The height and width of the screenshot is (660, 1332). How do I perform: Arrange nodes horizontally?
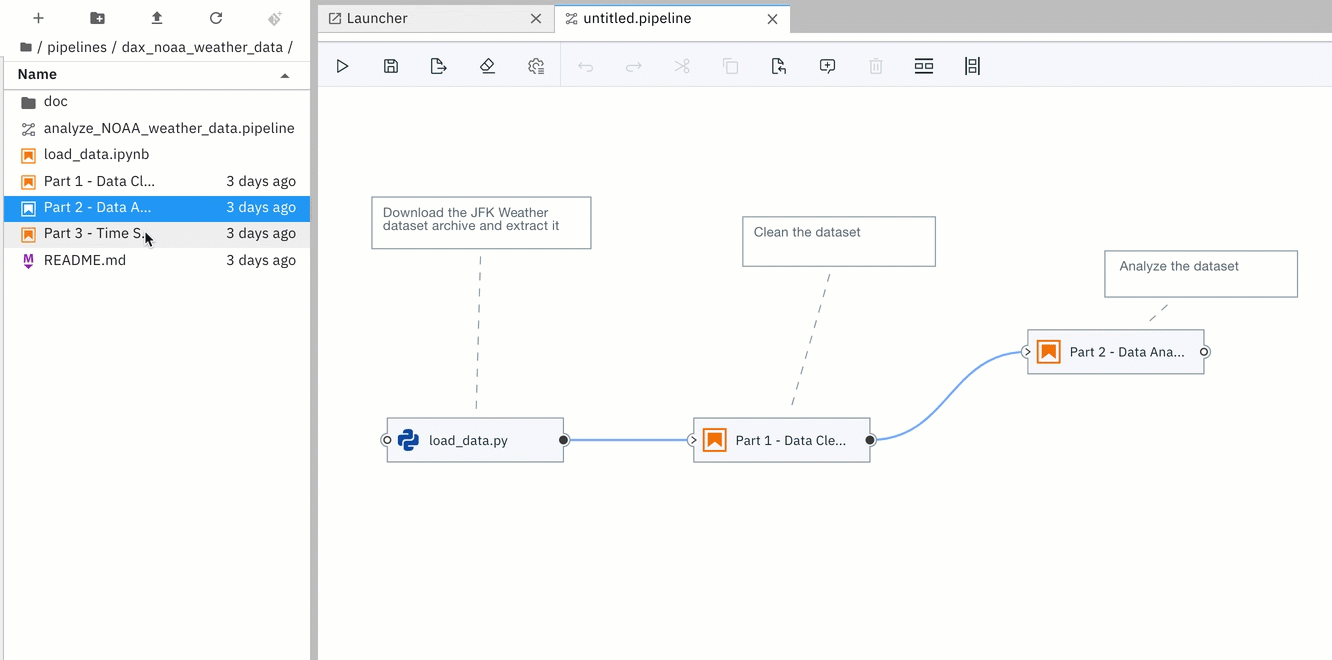[x=924, y=66]
